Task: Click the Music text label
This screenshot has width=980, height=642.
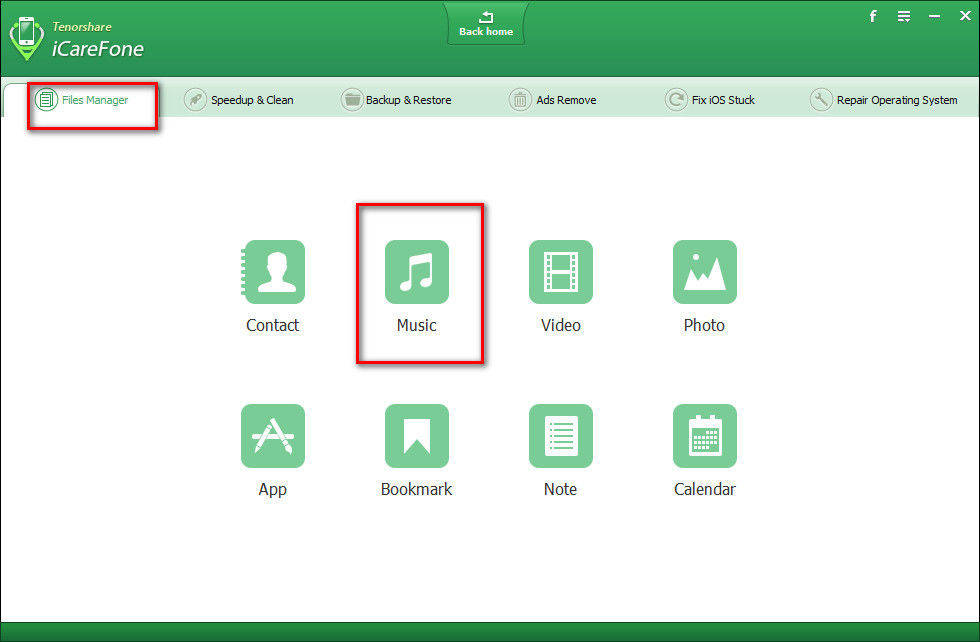Action: pos(417,325)
